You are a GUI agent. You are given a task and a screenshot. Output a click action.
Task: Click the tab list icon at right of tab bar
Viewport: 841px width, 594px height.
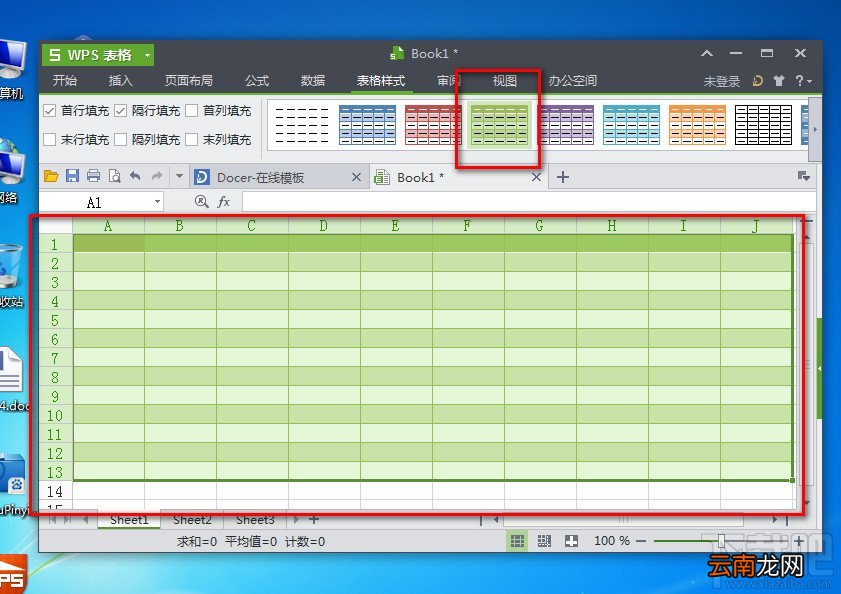[x=803, y=176]
